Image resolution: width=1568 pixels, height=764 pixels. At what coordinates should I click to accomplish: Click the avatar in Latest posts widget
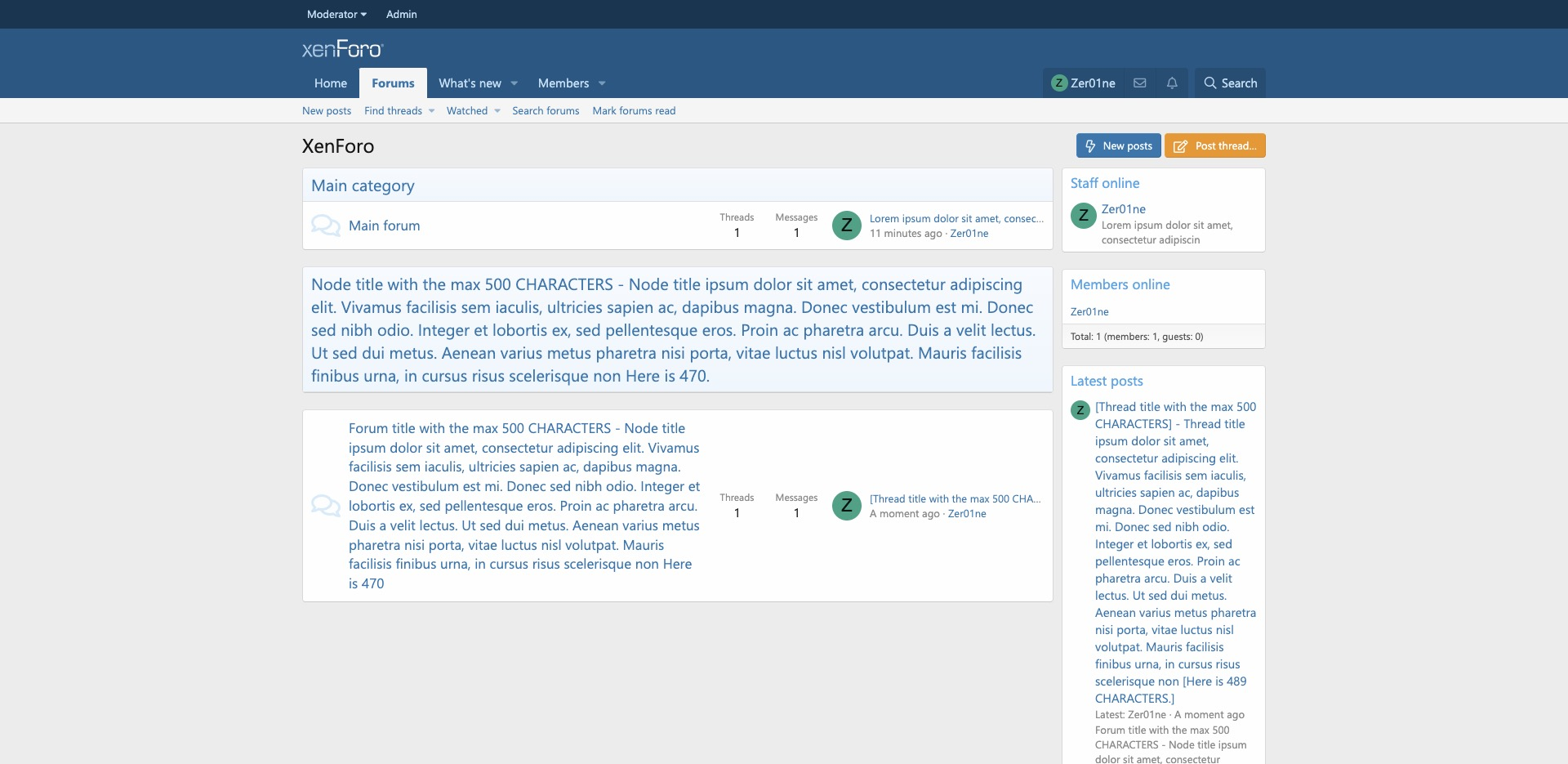[x=1080, y=410]
